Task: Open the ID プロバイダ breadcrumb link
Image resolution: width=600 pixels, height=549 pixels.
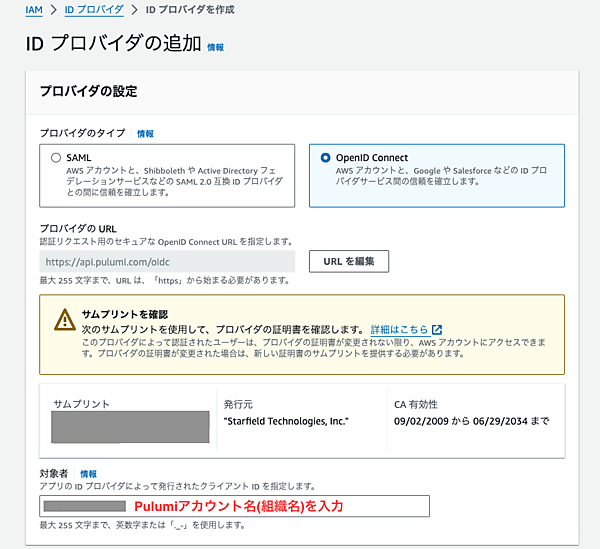Action: click(95, 10)
